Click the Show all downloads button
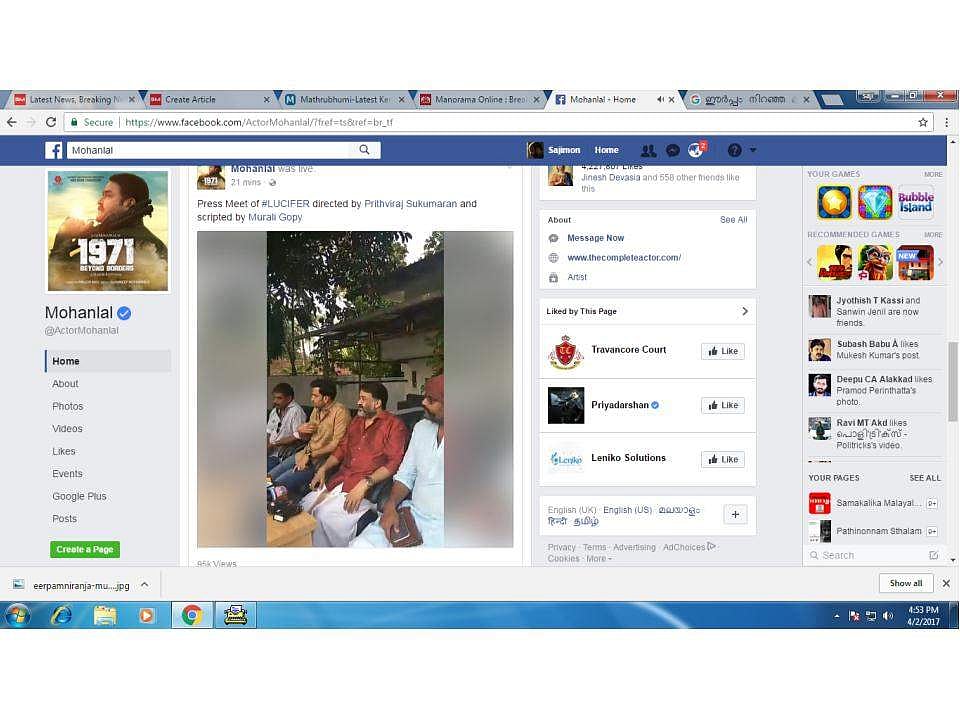 click(x=906, y=583)
